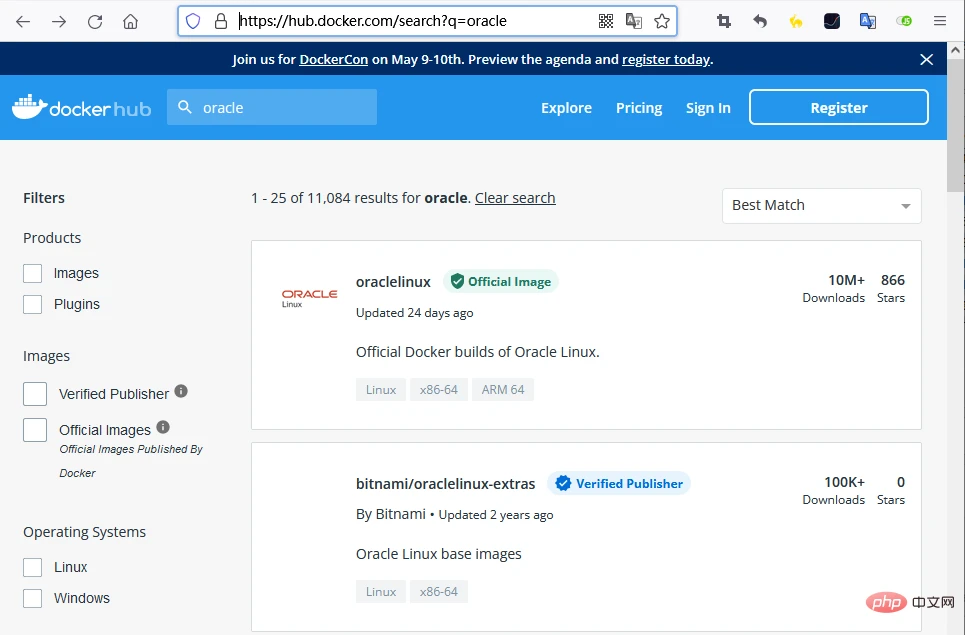This screenshot has height=635, width=965.
Task: Go forward with the browser arrow
Action: tap(59, 22)
